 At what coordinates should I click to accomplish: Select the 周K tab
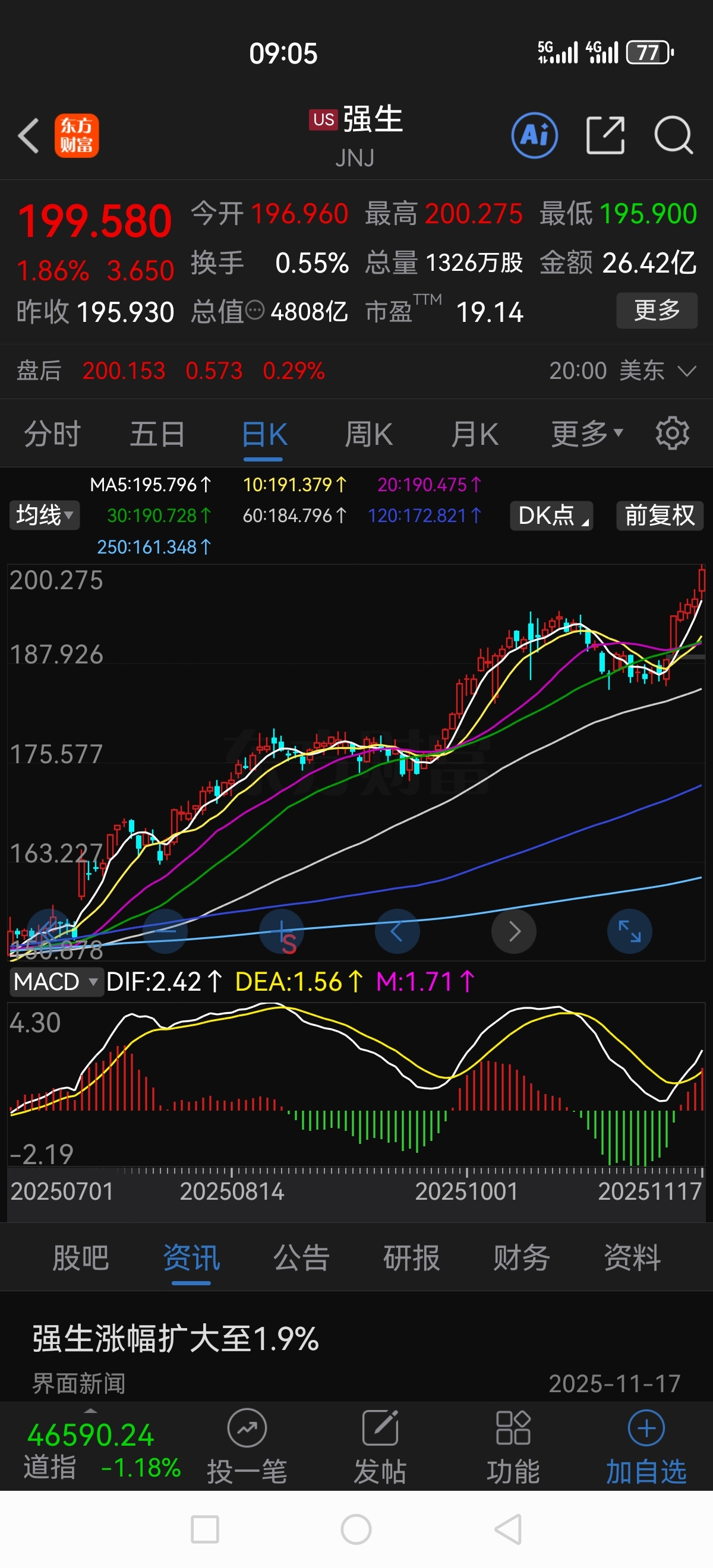click(369, 434)
